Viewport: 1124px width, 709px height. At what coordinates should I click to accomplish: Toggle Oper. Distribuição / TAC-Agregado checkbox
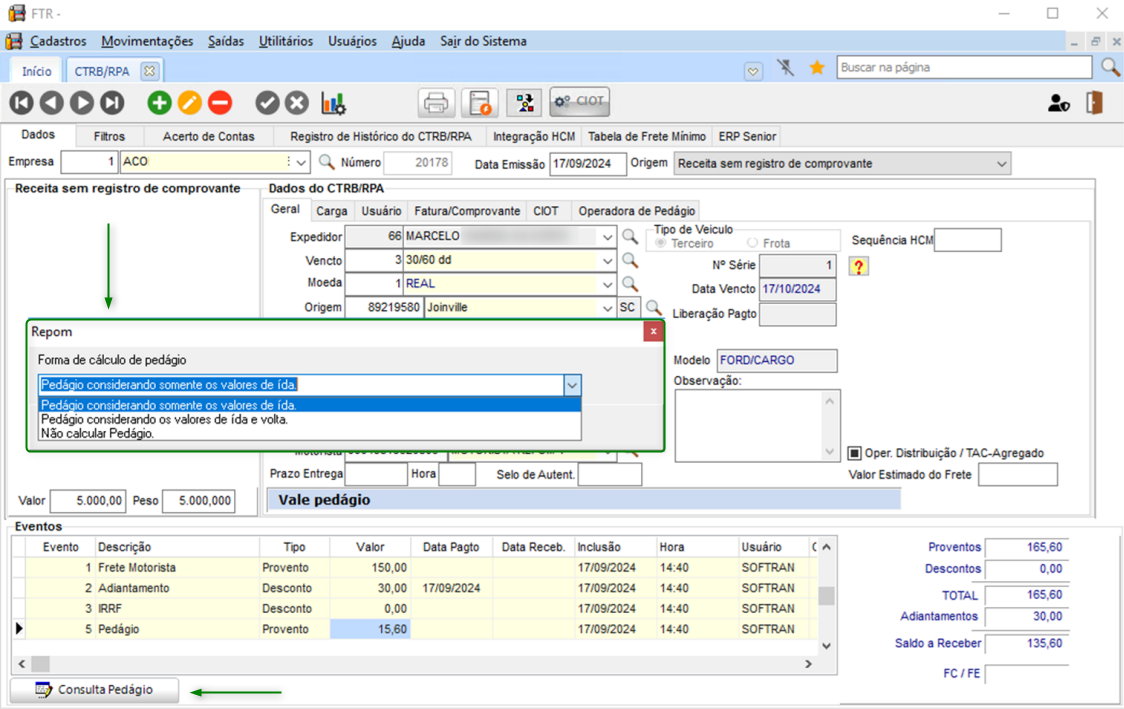[x=855, y=453]
